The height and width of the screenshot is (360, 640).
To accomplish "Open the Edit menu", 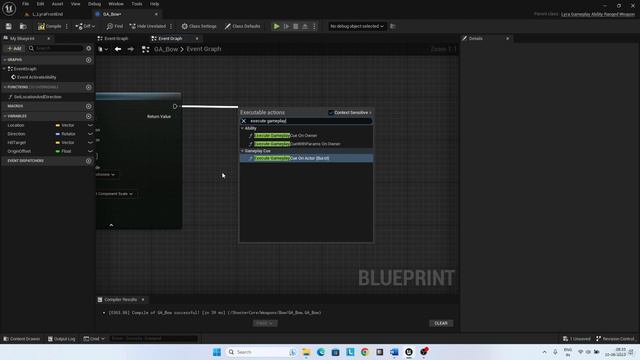I will 40,4.
